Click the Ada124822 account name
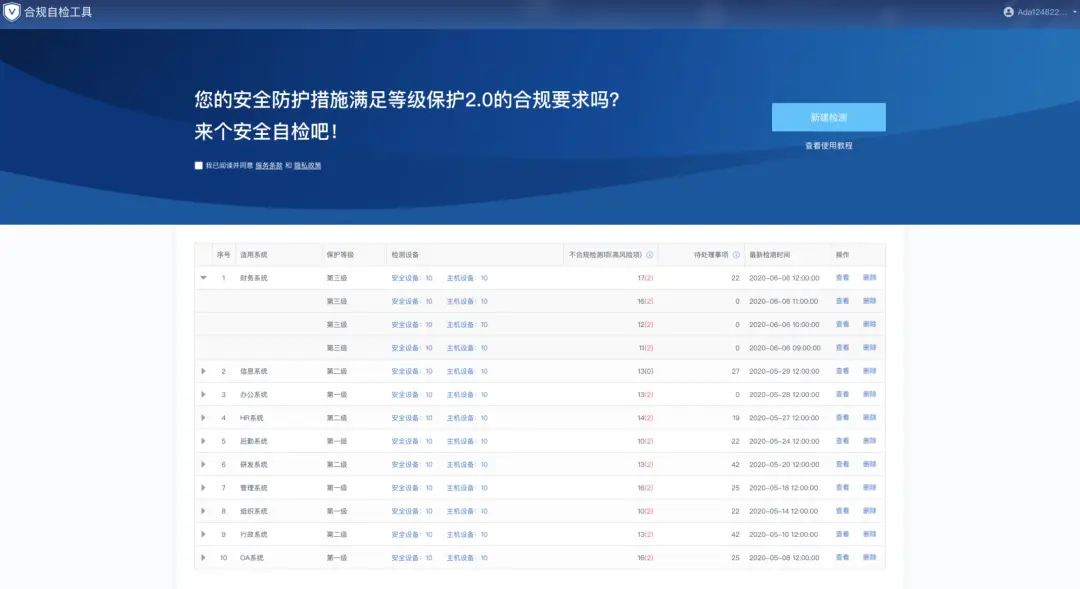 [1042, 12]
